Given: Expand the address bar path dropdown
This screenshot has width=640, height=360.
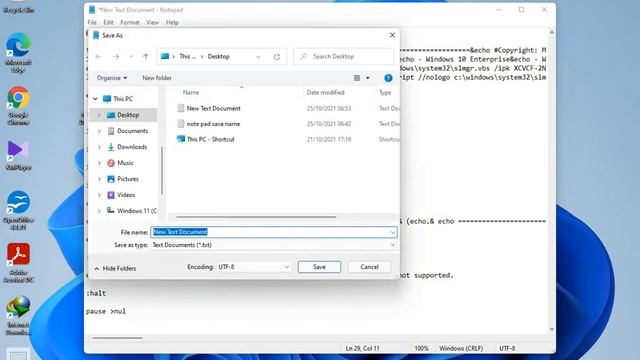Looking at the screenshot, I should click(x=258, y=57).
